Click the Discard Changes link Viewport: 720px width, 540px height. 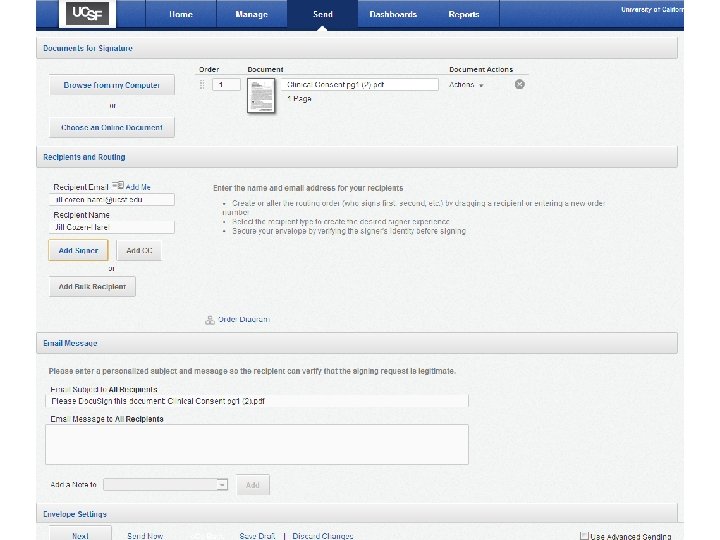[323, 536]
